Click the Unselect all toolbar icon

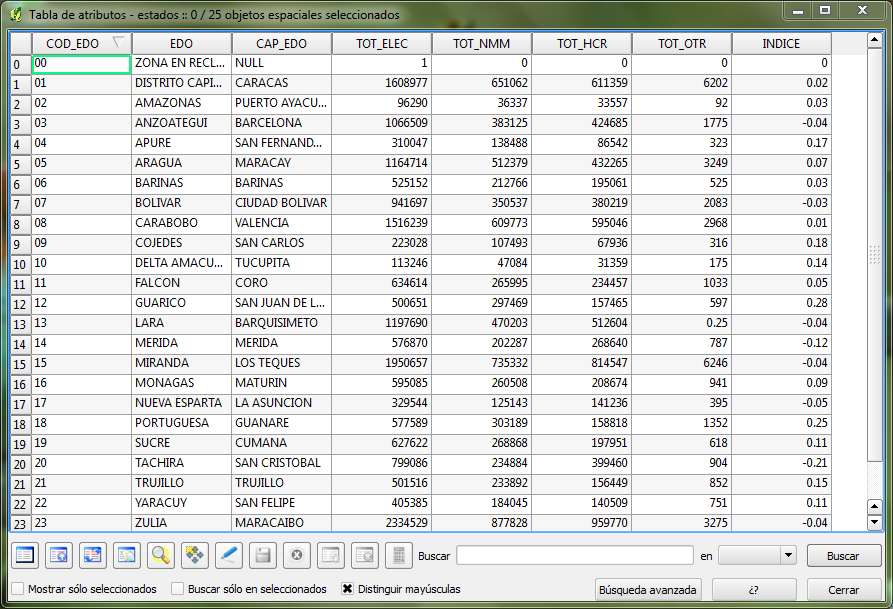tap(24, 555)
